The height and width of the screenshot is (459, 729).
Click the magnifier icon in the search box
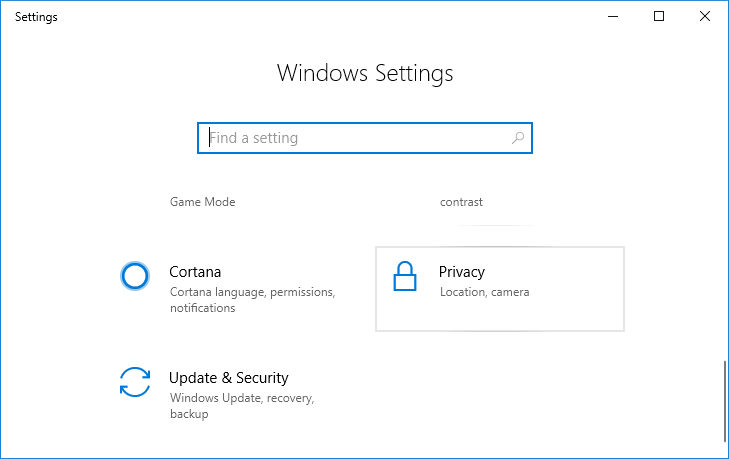point(518,138)
